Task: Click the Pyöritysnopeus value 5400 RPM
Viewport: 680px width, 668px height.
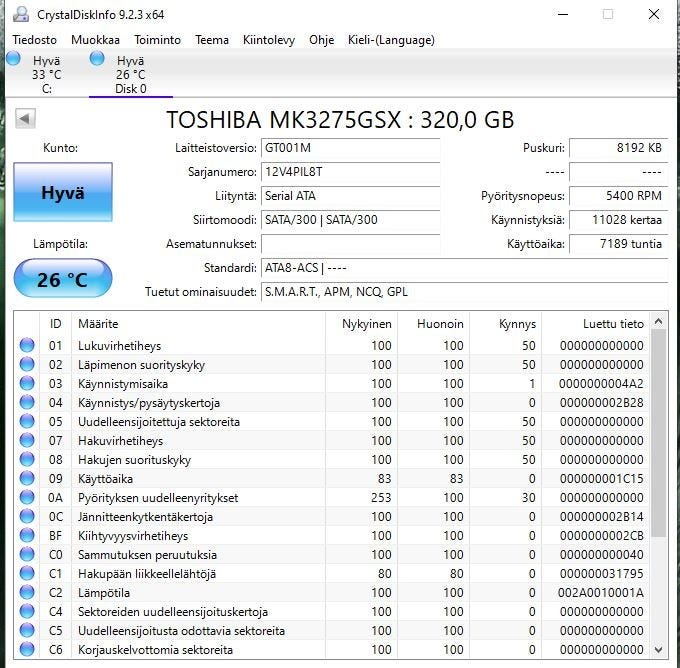Action: [x=618, y=196]
